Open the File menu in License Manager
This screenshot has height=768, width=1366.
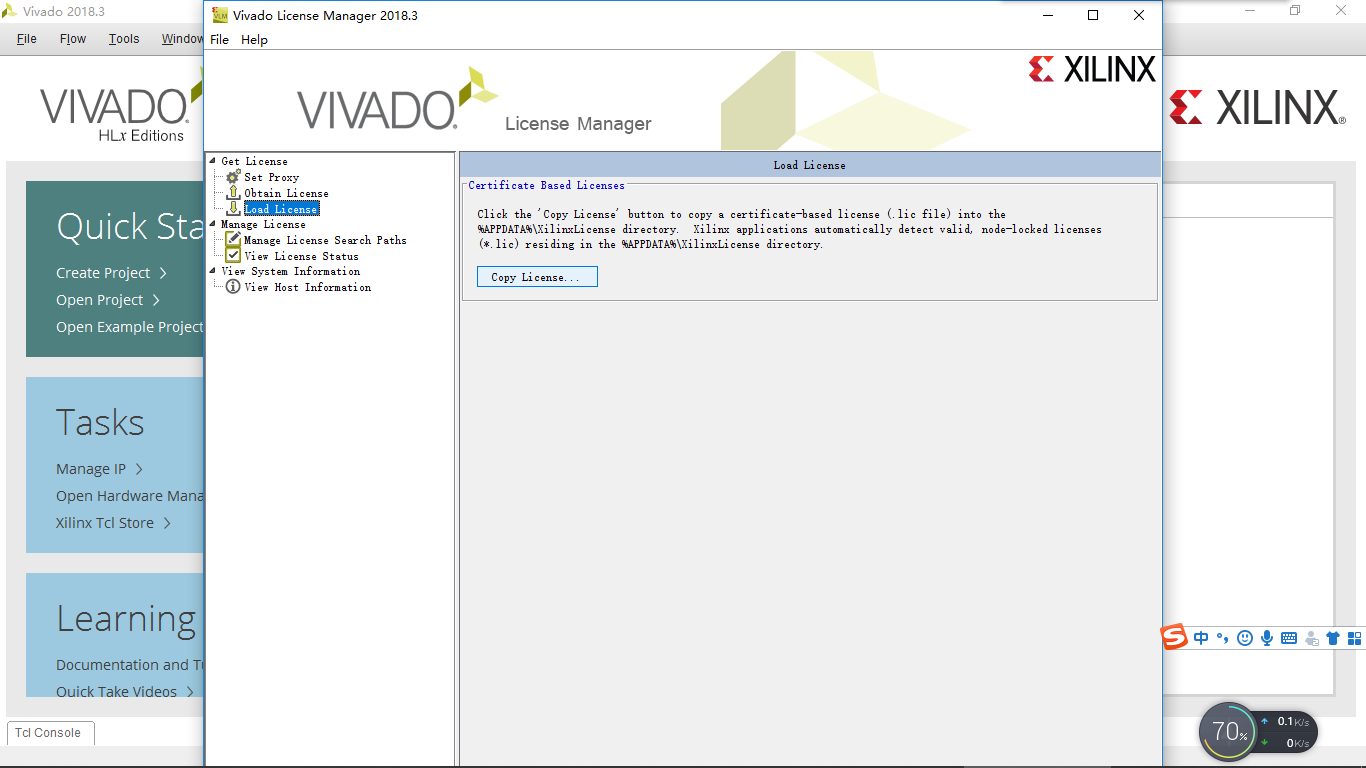click(219, 39)
